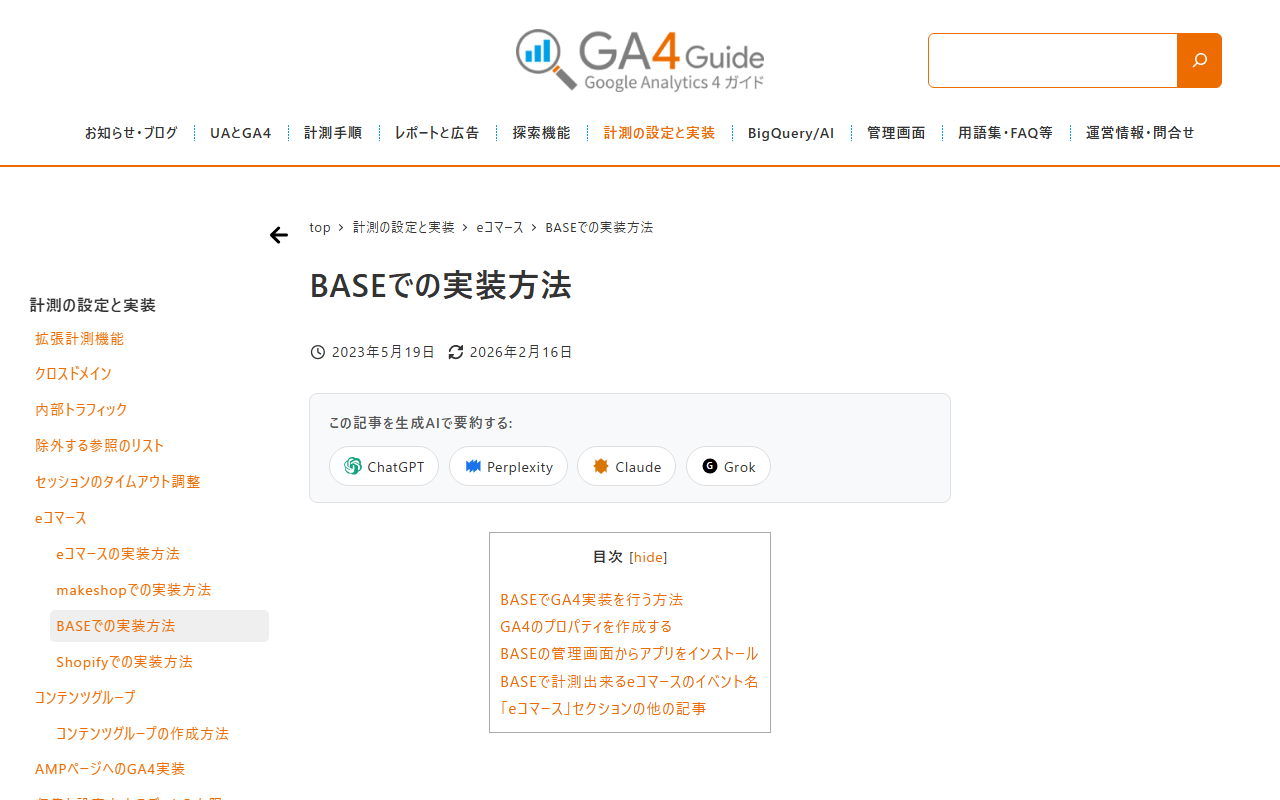Open the レポートと広告 menu
This screenshot has width=1280, height=800.
437,133
